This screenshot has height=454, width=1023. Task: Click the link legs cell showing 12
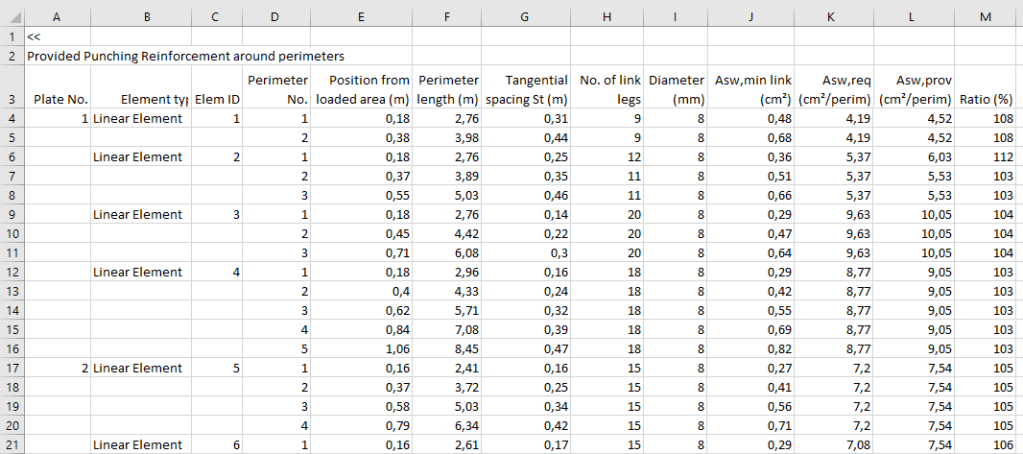point(607,157)
